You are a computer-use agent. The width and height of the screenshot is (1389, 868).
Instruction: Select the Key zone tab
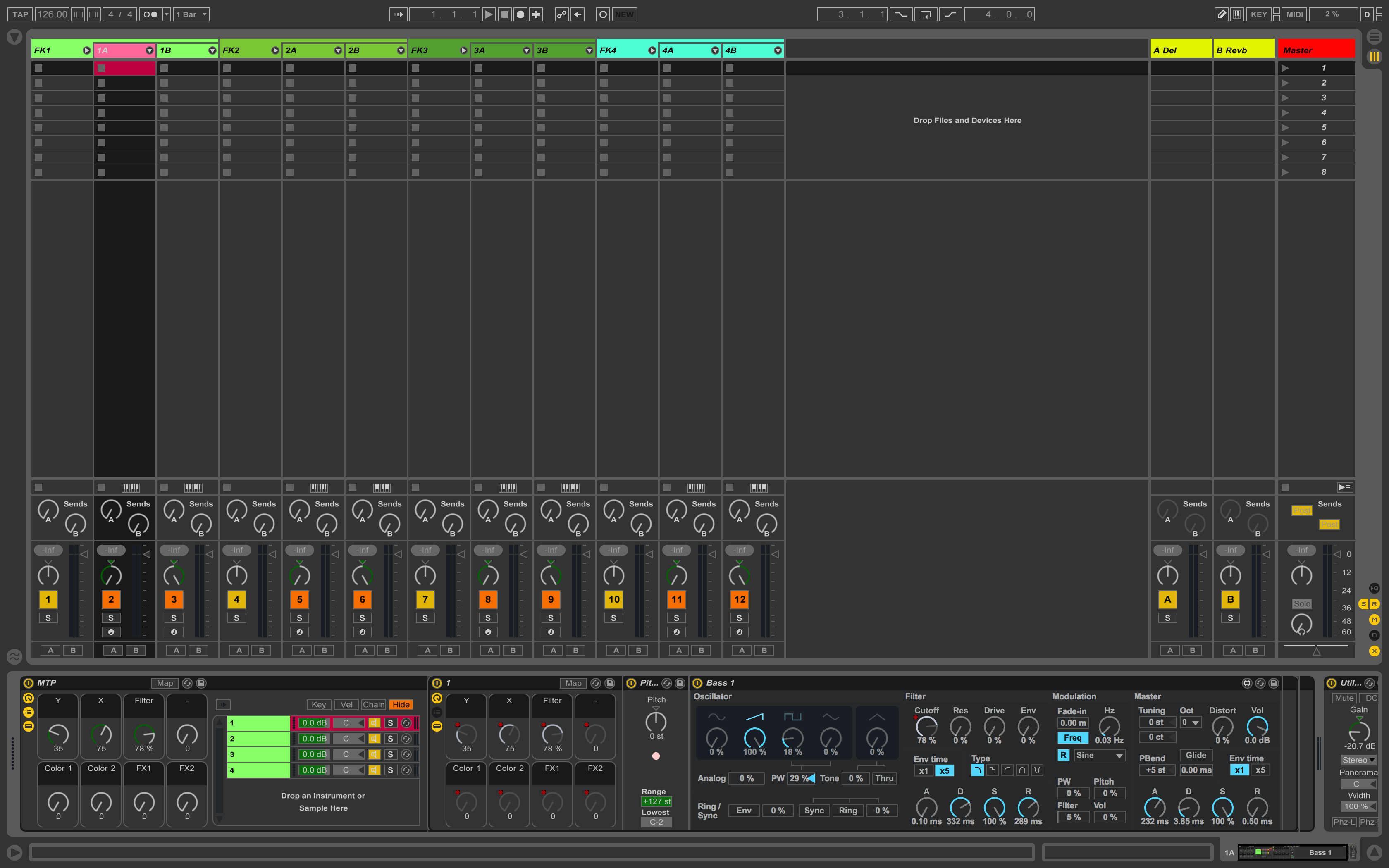[319, 704]
